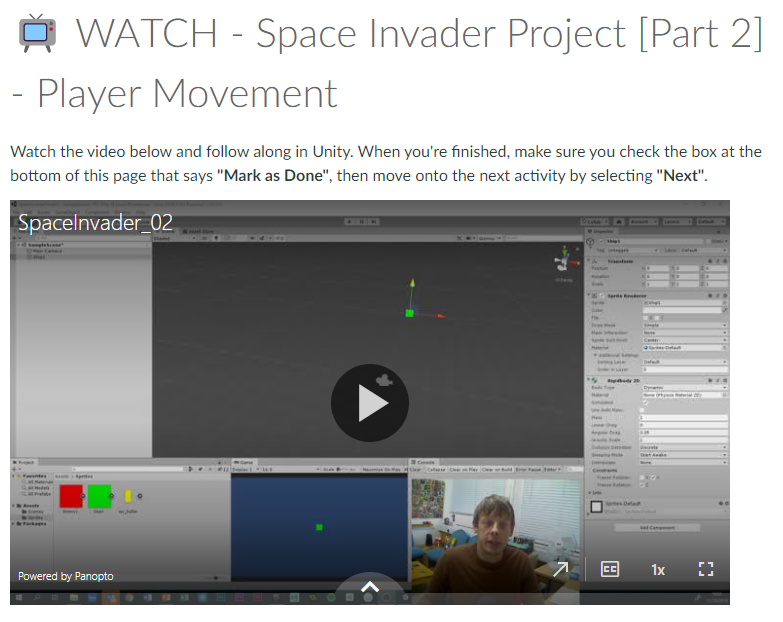The height and width of the screenshot is (622, 783).
Task: Select the green ship sprite asset
Action: pyautogui.click(x=99, y=496)
